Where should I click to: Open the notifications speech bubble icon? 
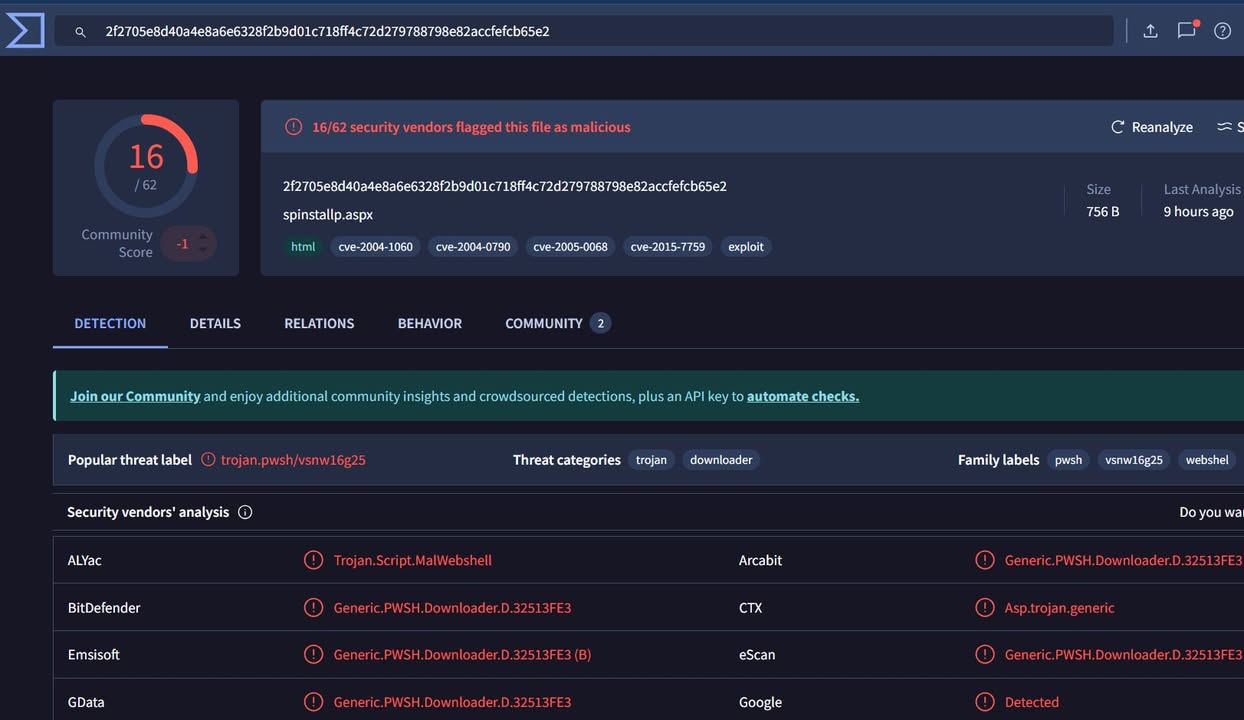[x=1186, y=31]
